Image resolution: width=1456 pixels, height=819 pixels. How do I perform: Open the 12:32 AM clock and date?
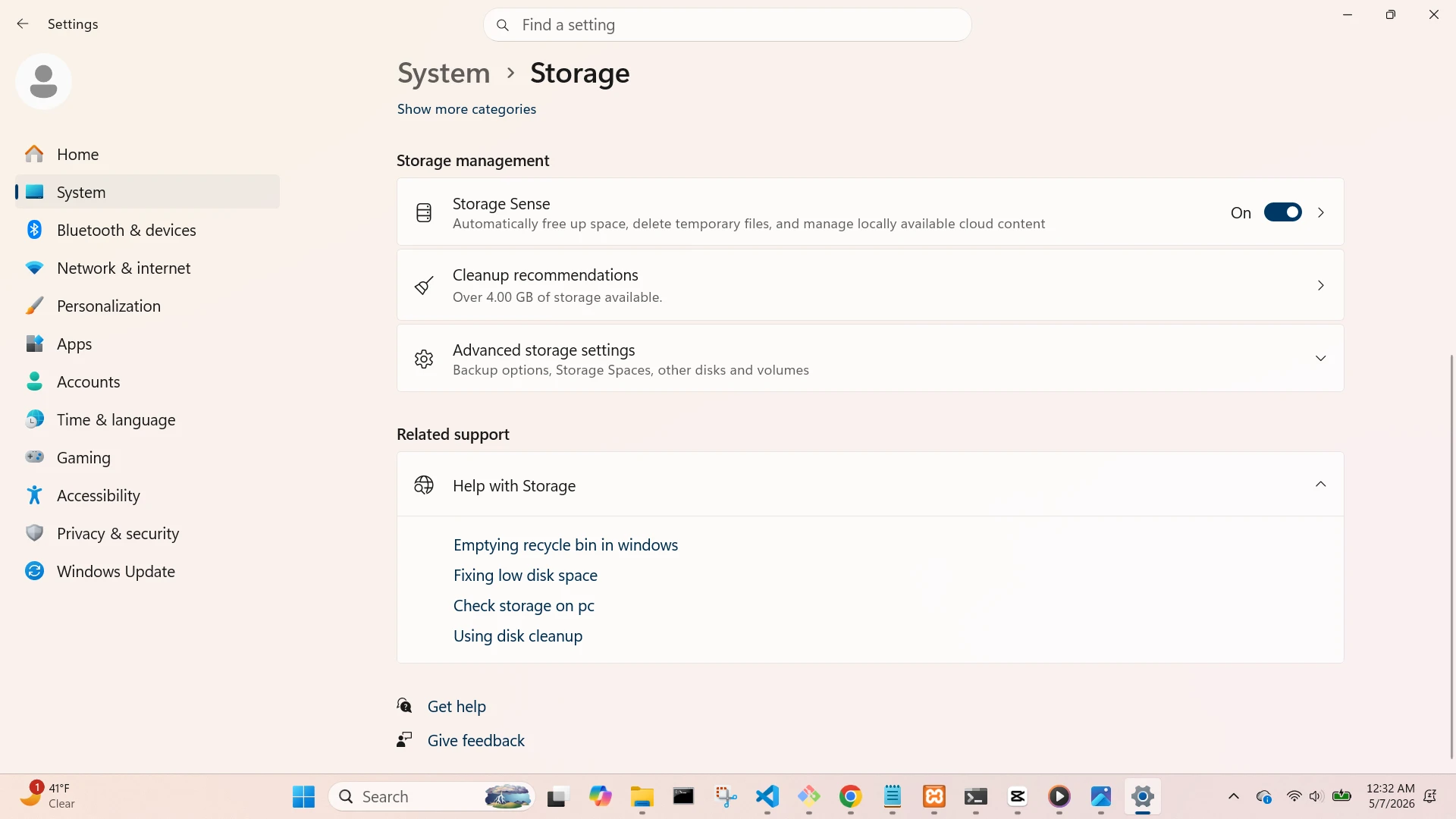1390,796
